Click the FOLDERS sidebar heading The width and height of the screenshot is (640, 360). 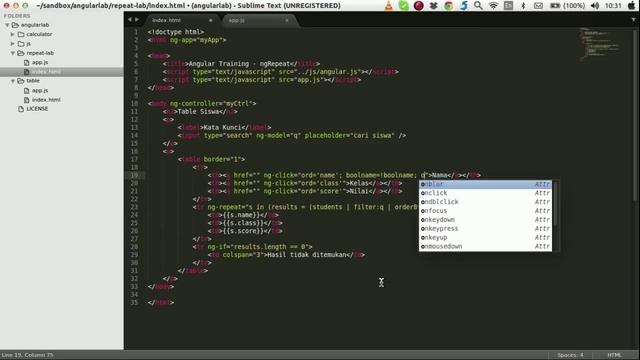coord(17,16)
